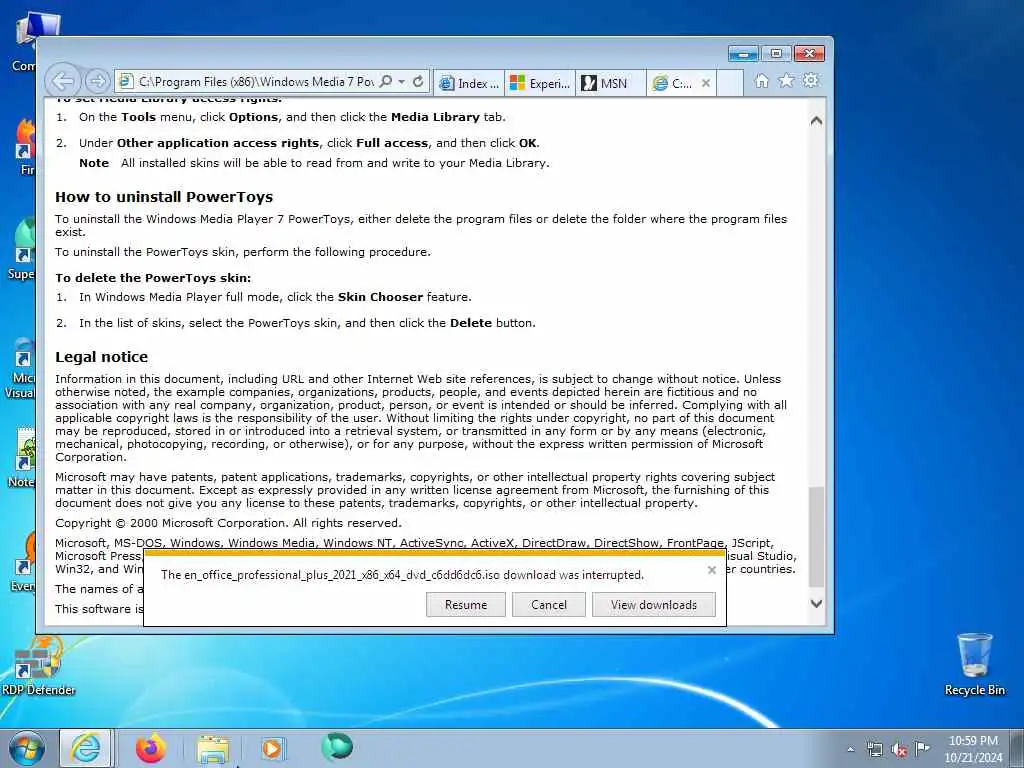The image size is (1024, 768).
Task: Open a new tab with the blank tab button
Action: click(730, 84)
